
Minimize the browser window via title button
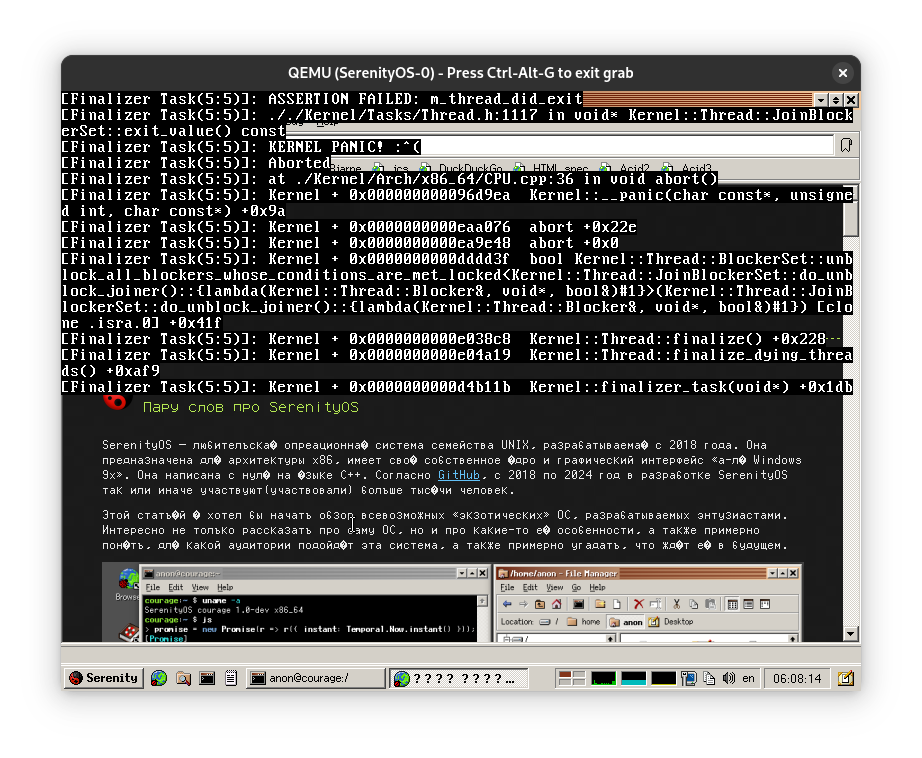click(821, 99)
